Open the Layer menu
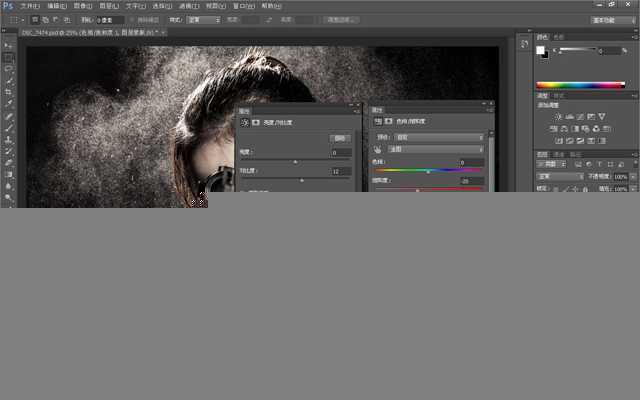 (x=109, y=6)
